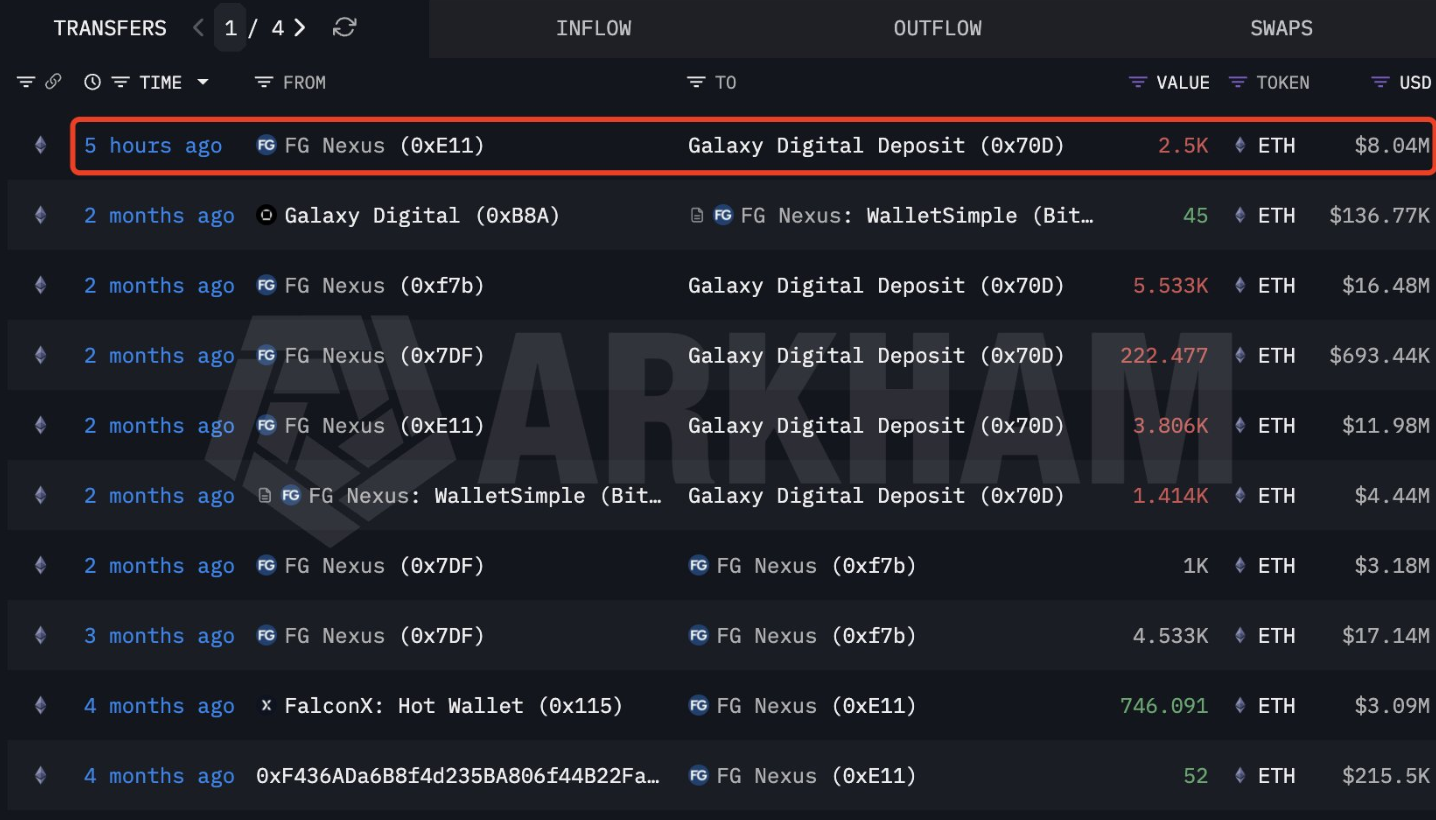Click the Galaxy Digital entity icon beside 0xB8A
Screen dimensions: 1436x820
265,215
